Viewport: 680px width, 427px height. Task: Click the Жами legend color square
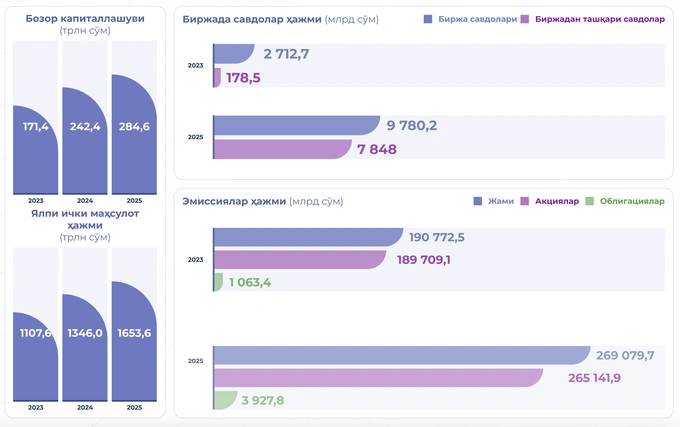coord(477,201)
